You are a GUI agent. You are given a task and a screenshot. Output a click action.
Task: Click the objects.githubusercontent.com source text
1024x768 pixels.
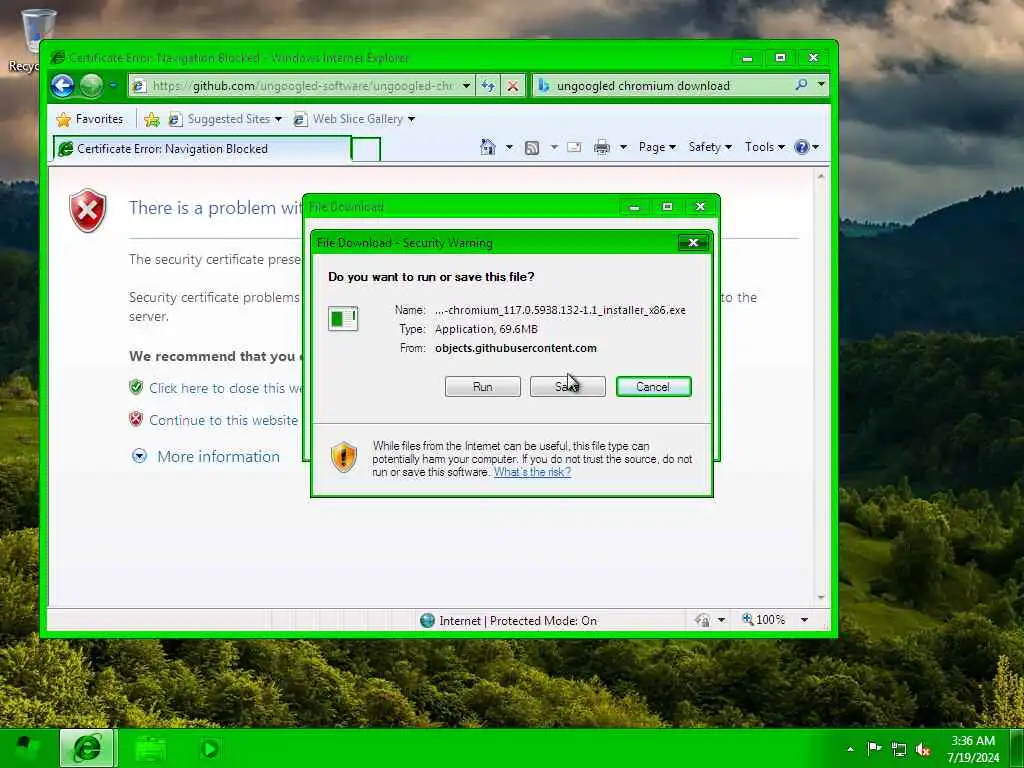coord(516,348)
